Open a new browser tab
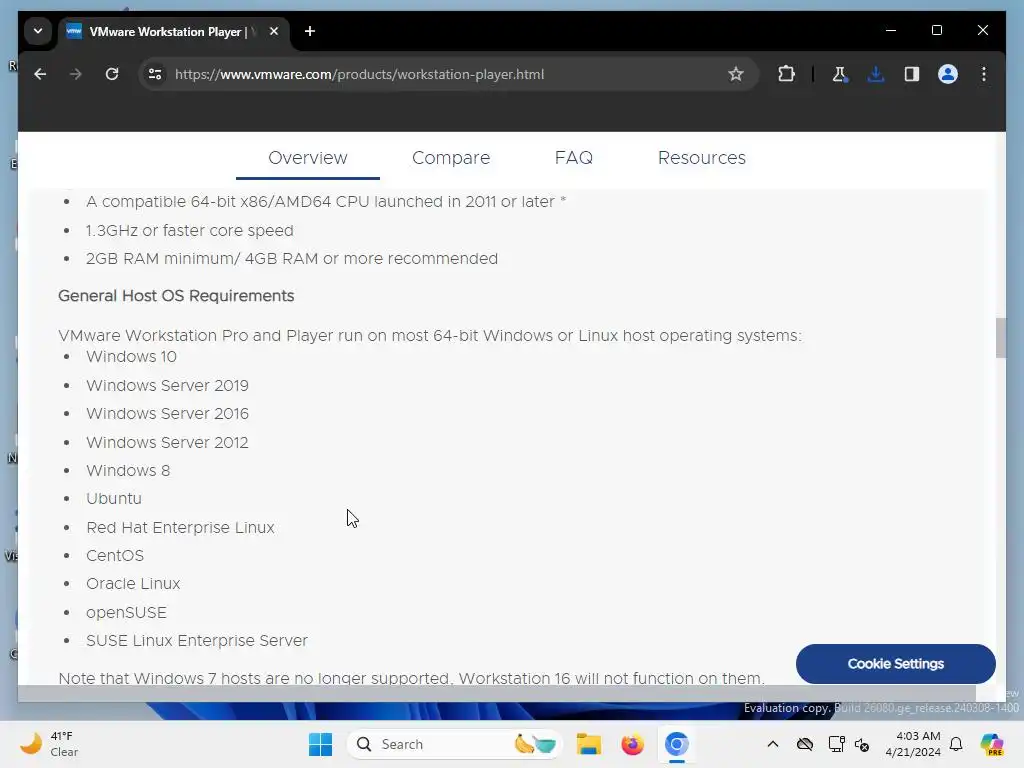This screenshot has height=768, width=1024. click(310, 31)
